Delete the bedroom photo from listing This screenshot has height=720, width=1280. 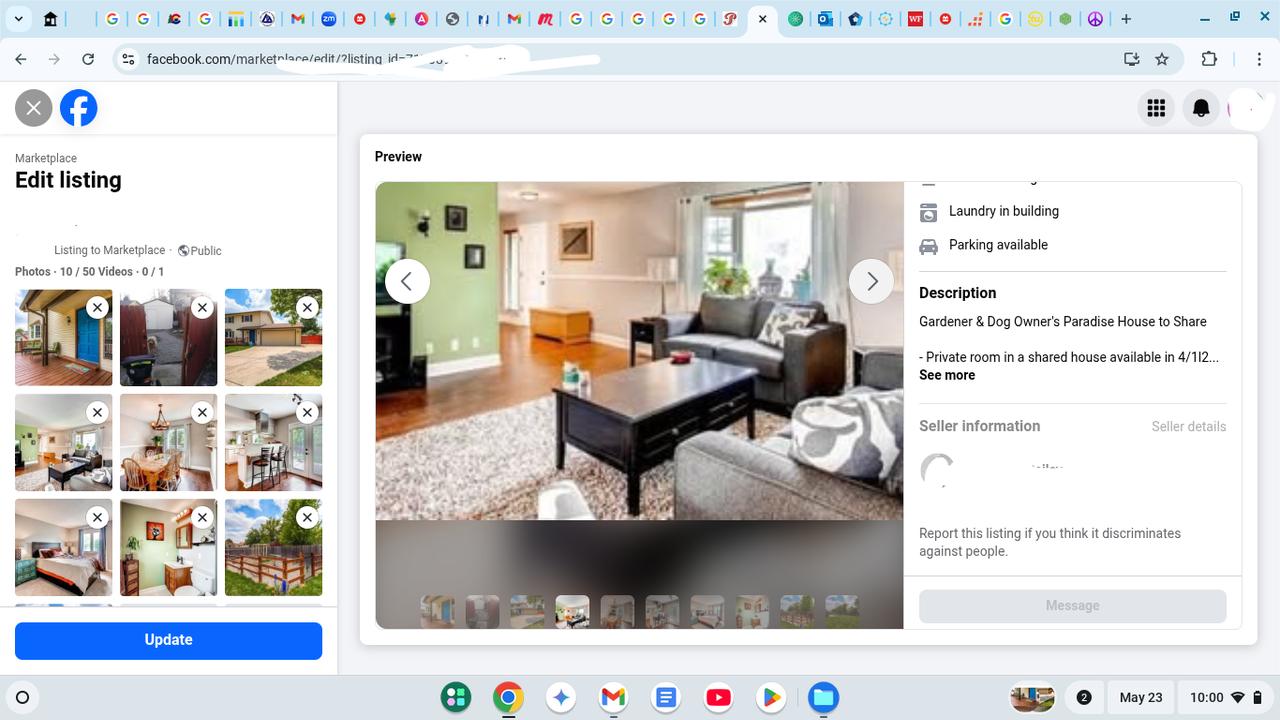(x=97, y=517)
